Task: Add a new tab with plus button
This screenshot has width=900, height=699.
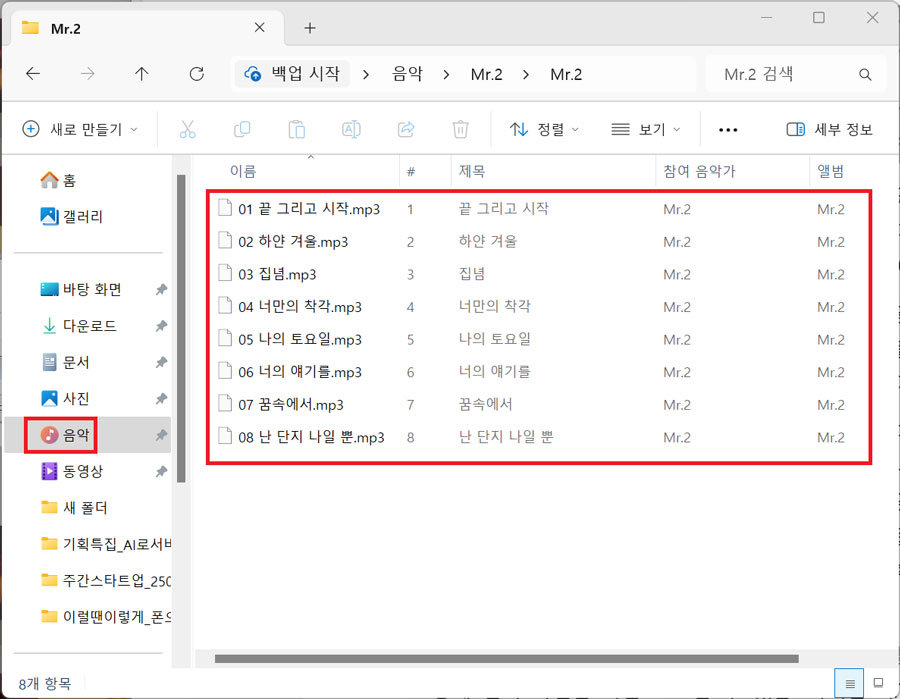Action: point(310,28)
